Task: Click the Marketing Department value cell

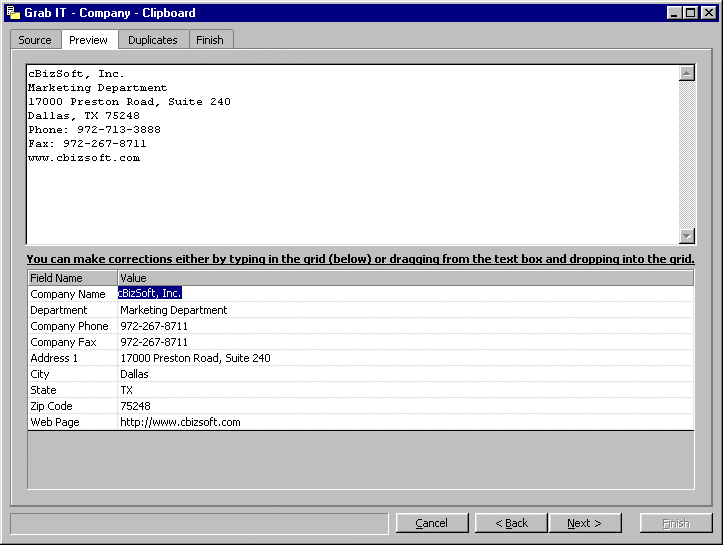Action: 406,310
